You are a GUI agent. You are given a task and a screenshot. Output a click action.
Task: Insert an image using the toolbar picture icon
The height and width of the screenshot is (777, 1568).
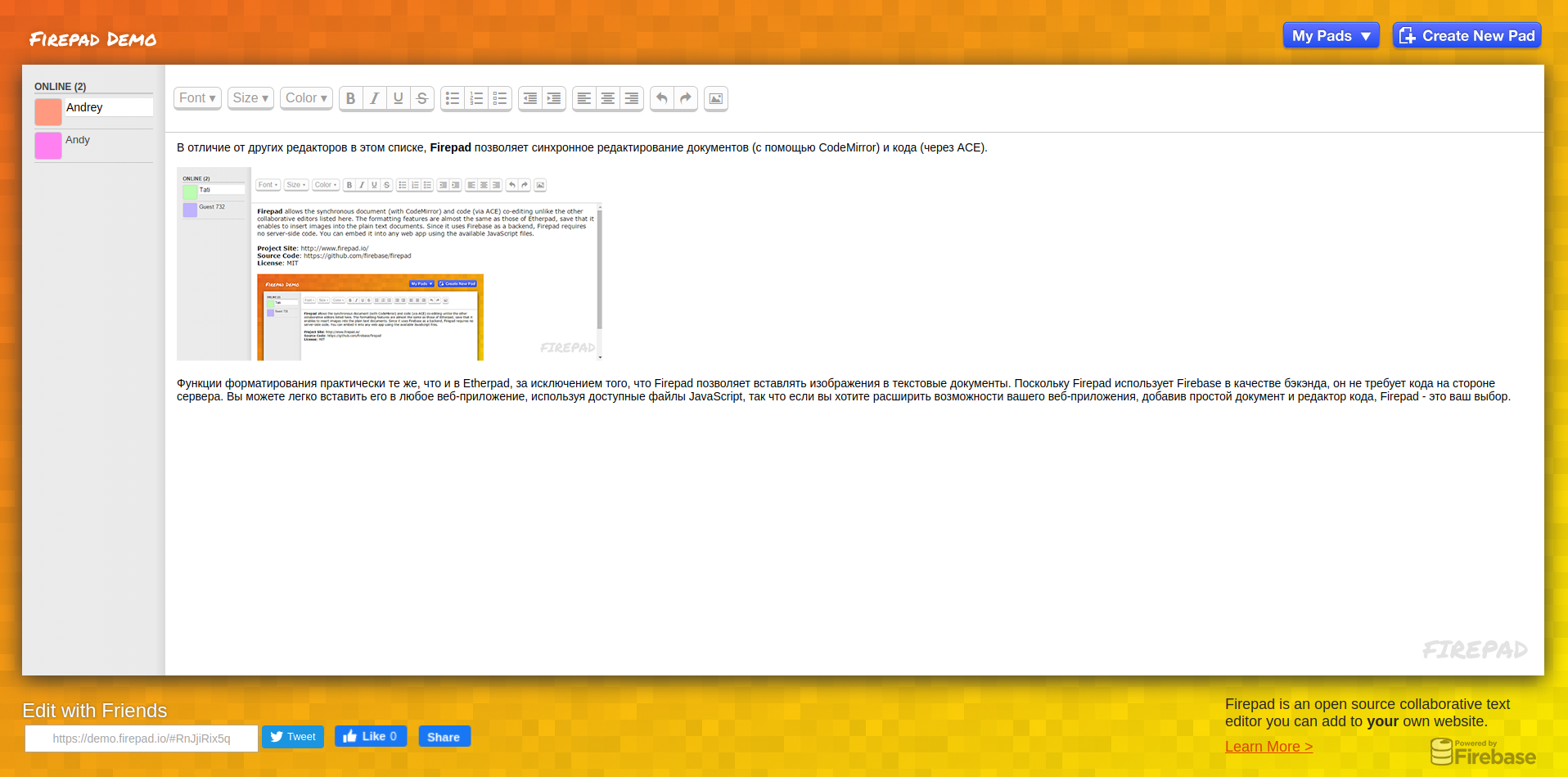pyautogui.click(x=715, y=98)
